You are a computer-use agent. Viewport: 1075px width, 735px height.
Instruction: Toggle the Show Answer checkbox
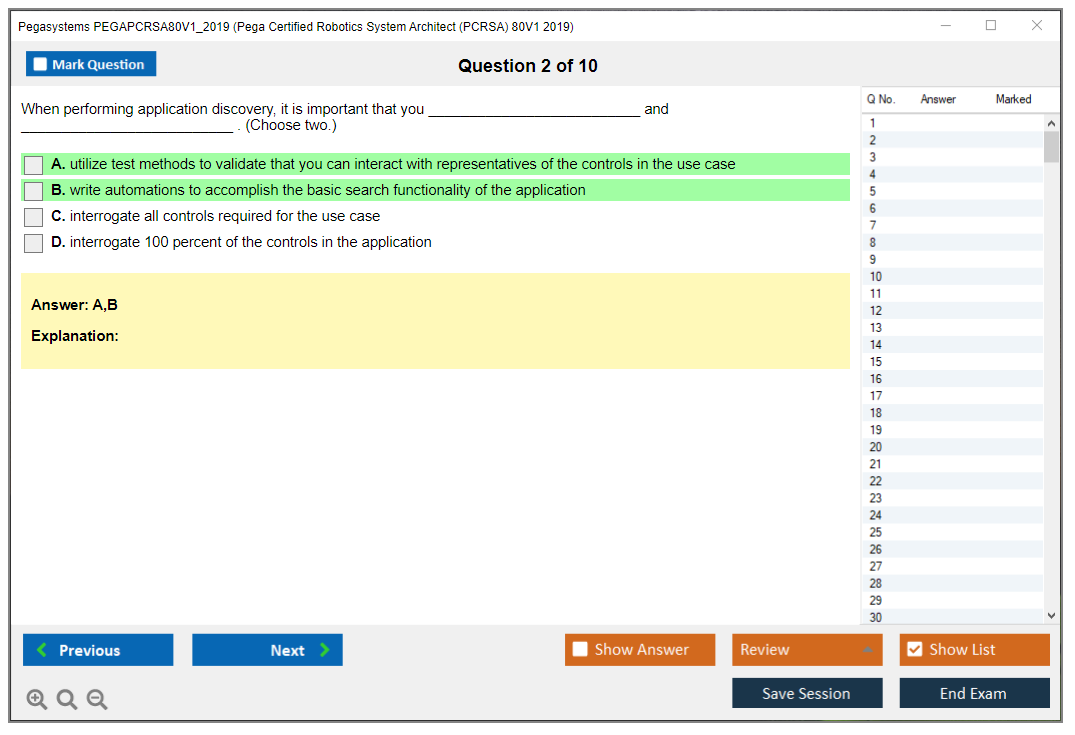[581, 650]
